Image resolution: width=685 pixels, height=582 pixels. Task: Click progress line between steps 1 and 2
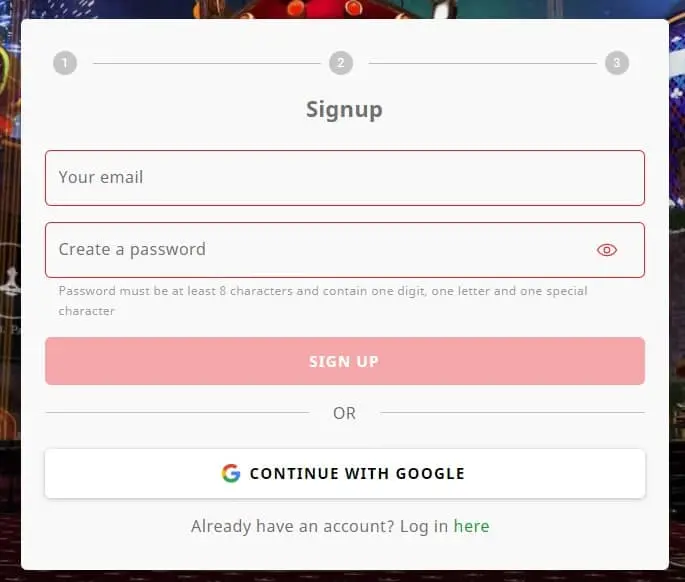(206, 64)
